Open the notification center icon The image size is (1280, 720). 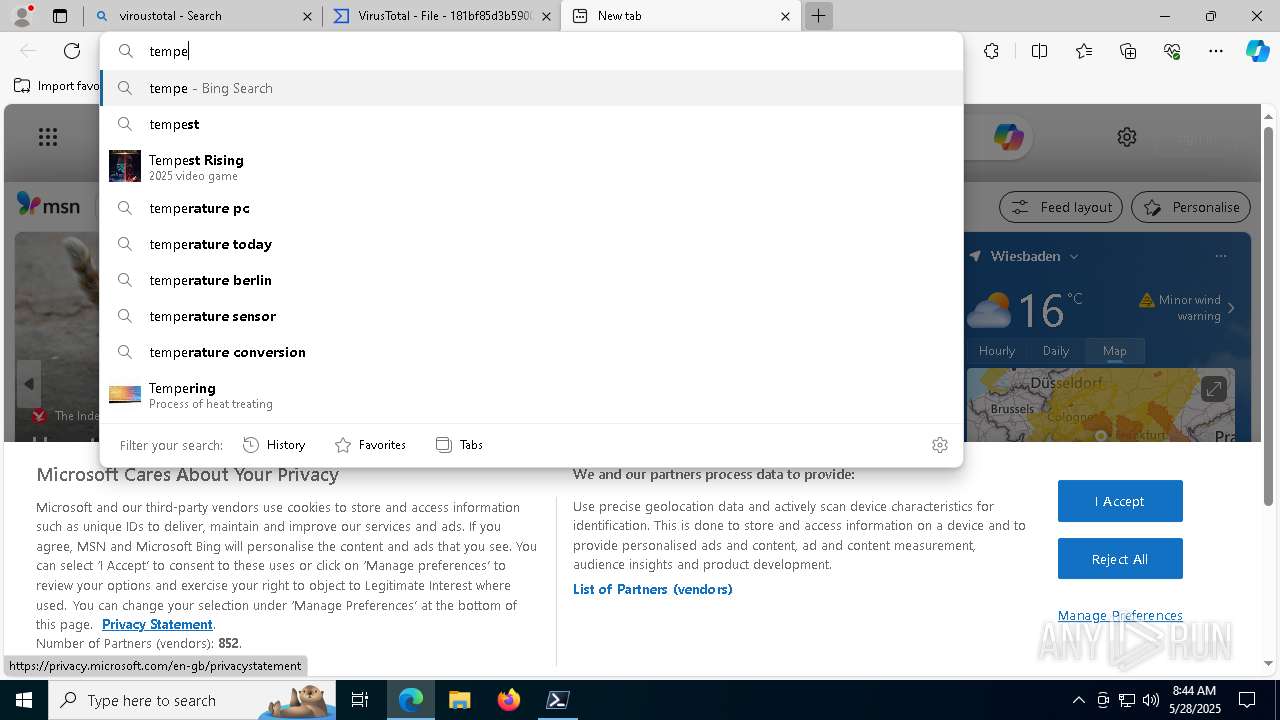pos(1248,700)
